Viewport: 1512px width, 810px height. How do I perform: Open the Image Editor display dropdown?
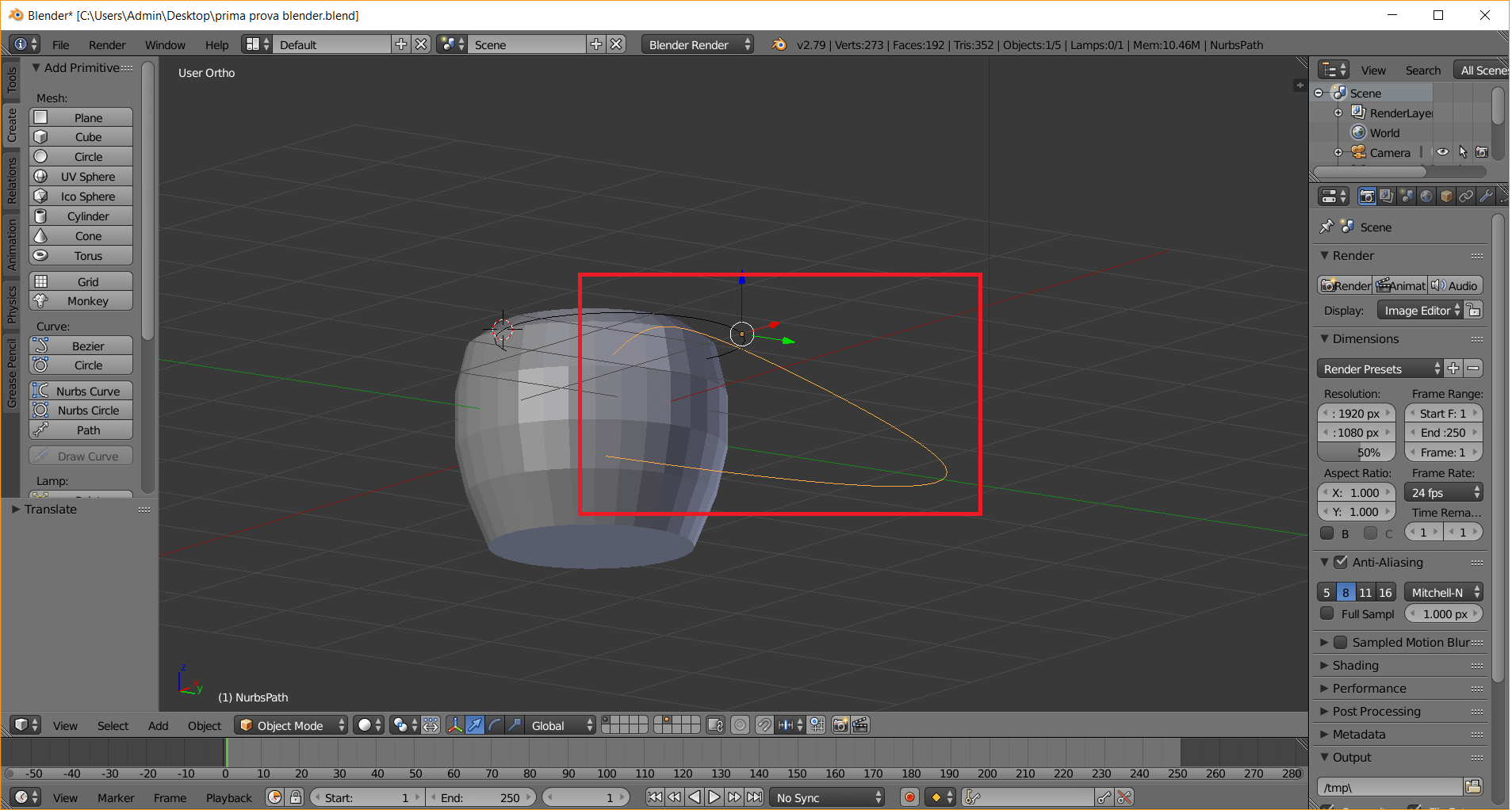tap(1420, 311)
